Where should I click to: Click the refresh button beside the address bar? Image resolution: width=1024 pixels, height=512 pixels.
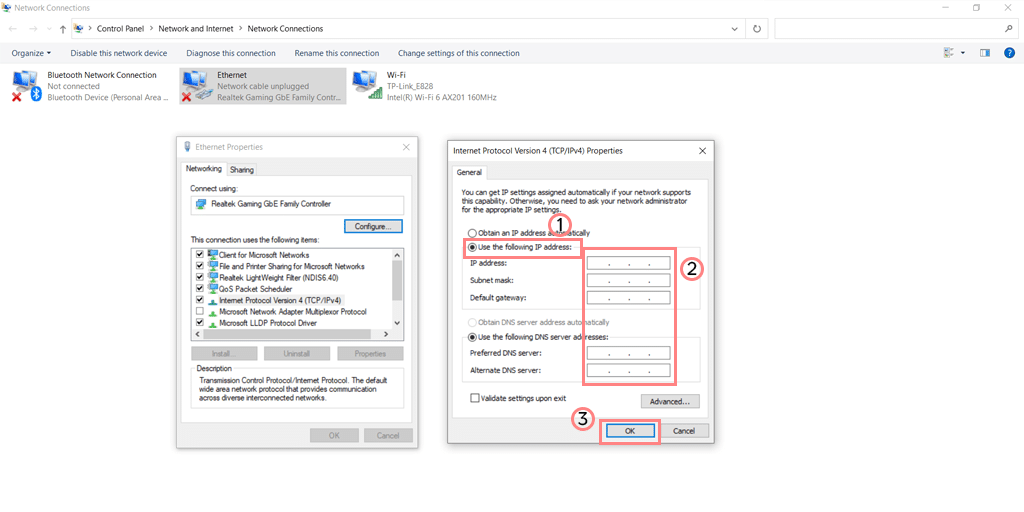tap(757, 29)
